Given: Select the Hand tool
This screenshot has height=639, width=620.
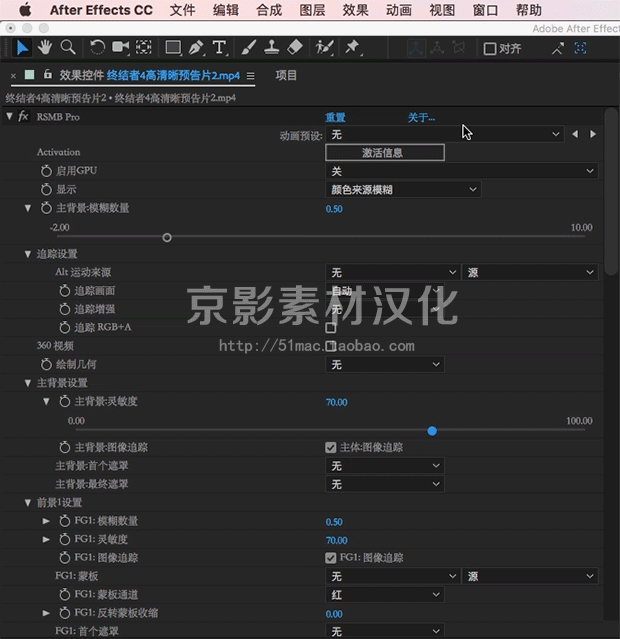Looking at the screenshot, I should [x=45, y=48].
